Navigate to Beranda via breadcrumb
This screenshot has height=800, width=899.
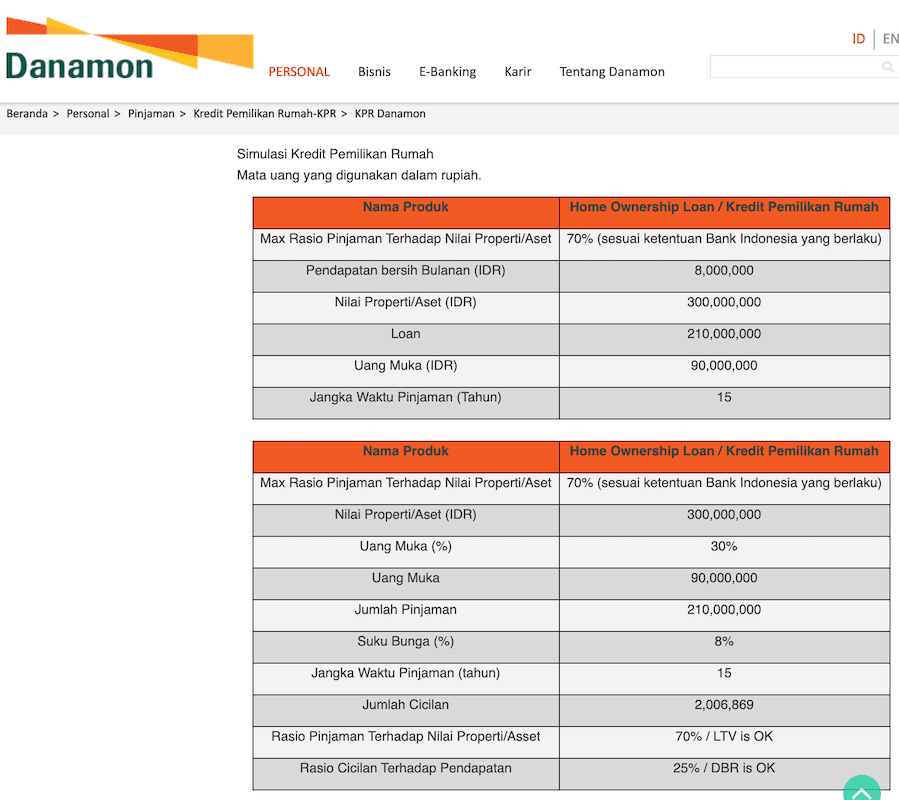[x=27, y=113]
